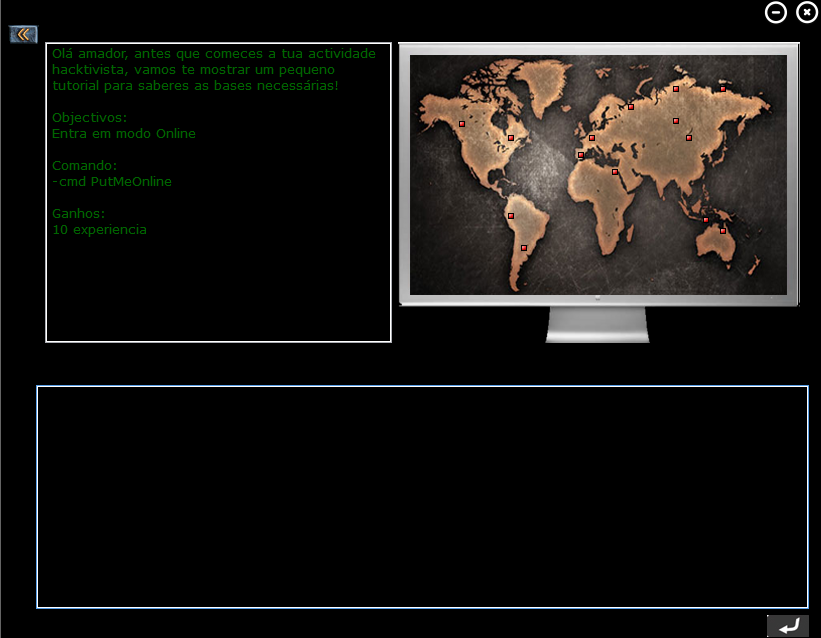Screen dimensions: 821x638
Task: Select the China map marker
Action: pyautogui.click(x=688, y=138)
